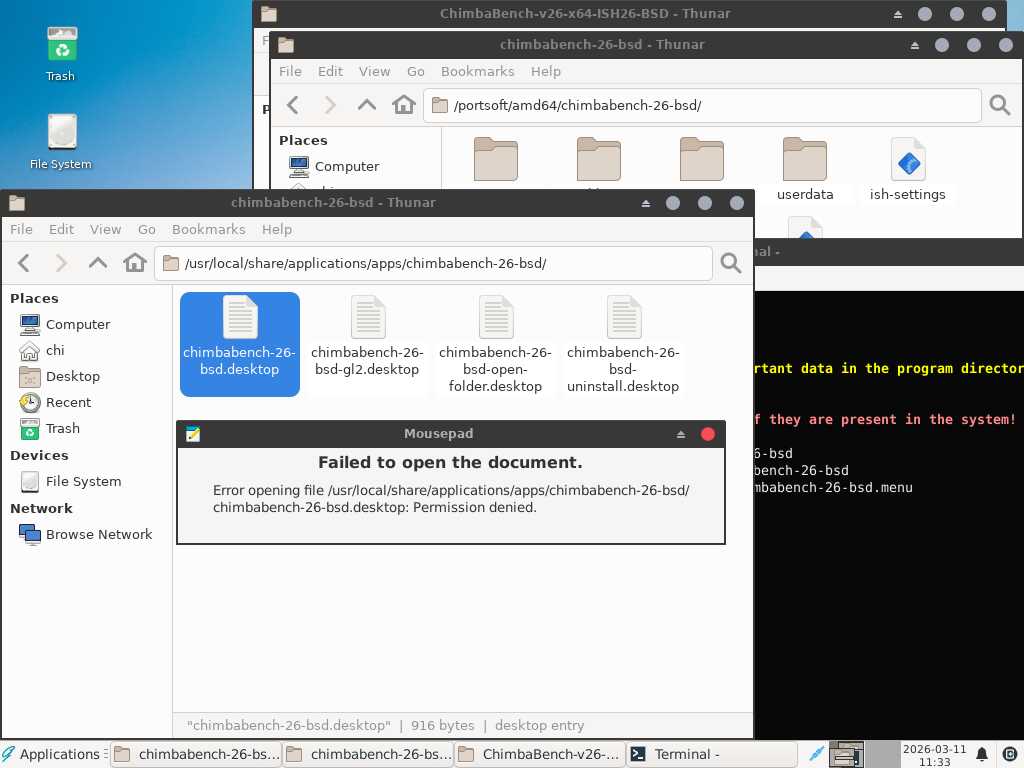Go up a folder in /portsoft Thunar window
This screenshot has width=1024, height=768.
(x=367, y=105)
